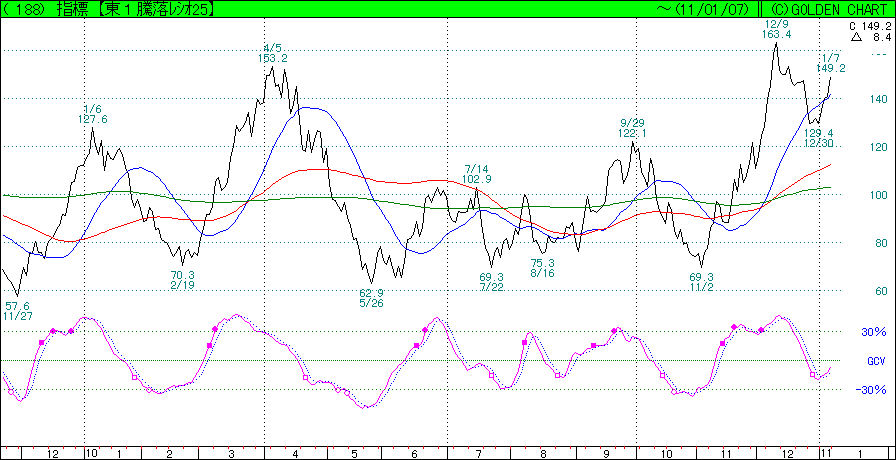Image resolution: width=896 pixels, height=460 pixels.
Task: Click the 1/6 peak label 127.6
Action: coord(93,119)
